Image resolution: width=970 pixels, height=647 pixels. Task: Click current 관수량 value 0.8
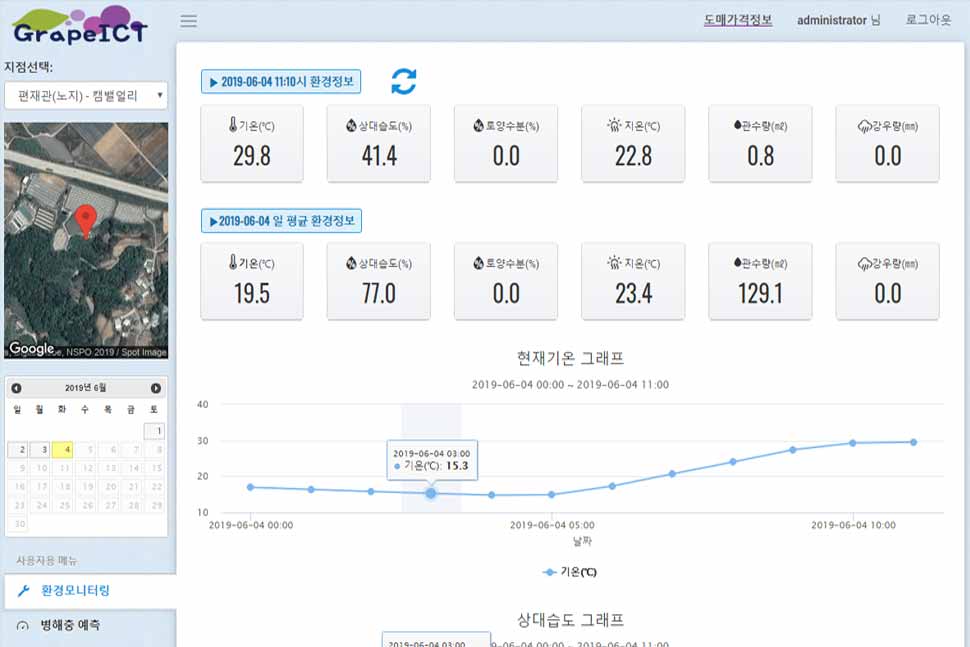click(761, 156)
